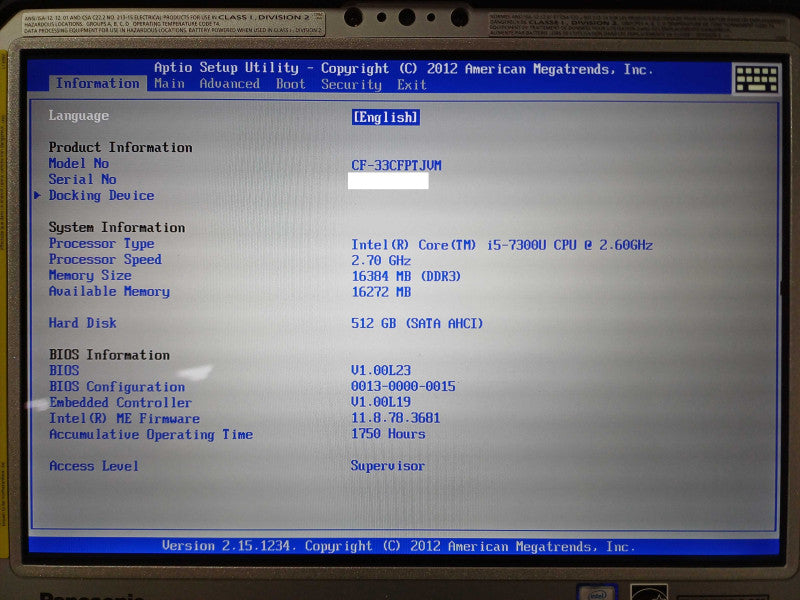Select the Access Level label

coord(94,466)
